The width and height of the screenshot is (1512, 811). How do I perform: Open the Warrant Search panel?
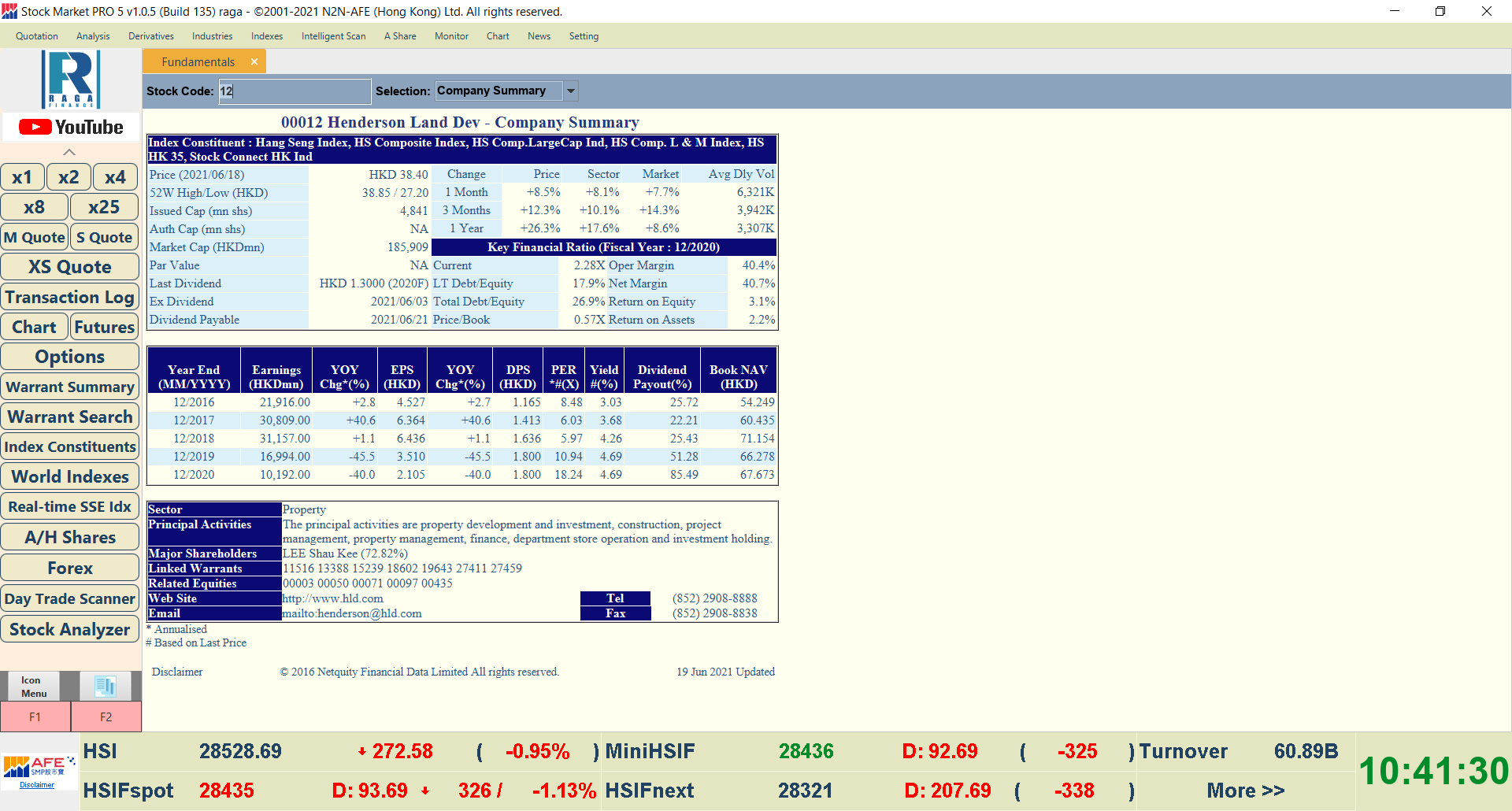pos(70,417)
